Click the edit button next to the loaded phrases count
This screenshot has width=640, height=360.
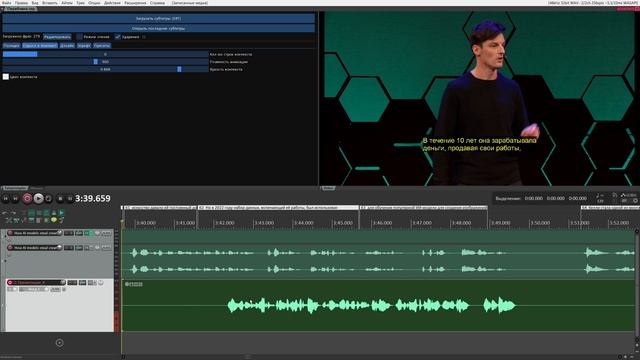pyautogui.click(x=57, y=37)
